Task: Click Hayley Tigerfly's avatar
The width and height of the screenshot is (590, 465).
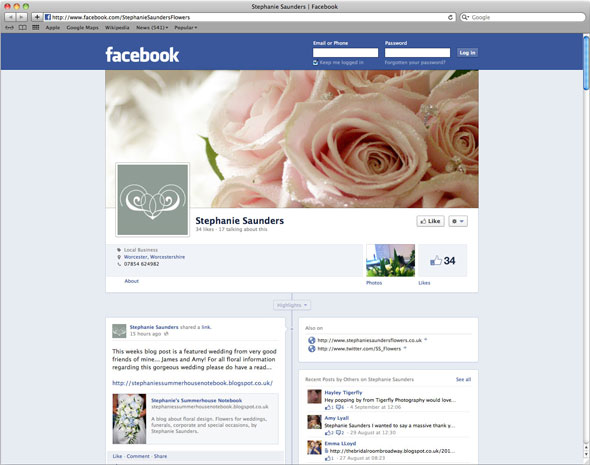Action: pyautogui.click(x=314, y=397)
